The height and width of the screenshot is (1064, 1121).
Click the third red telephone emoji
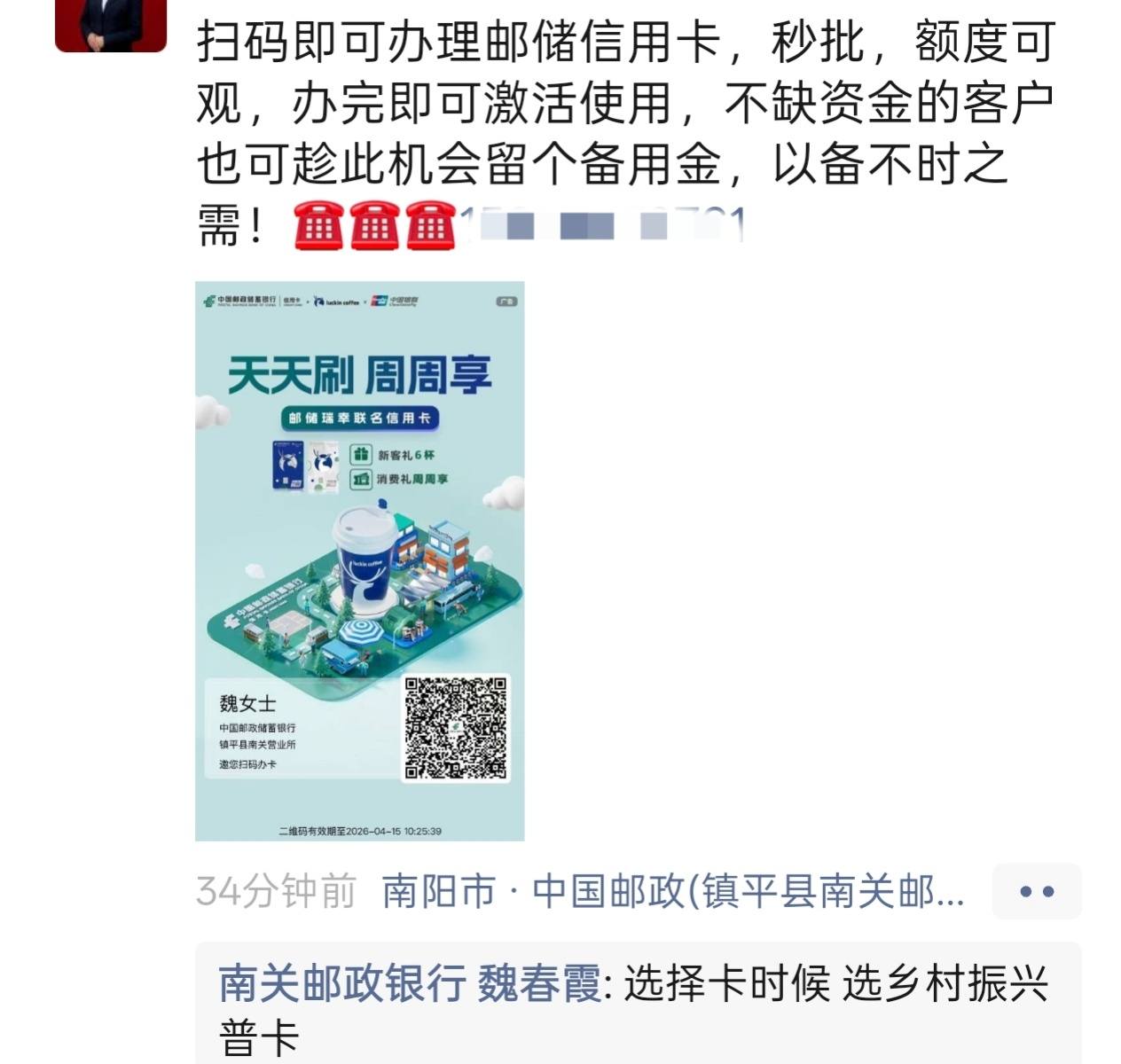[x=430, y=227]
